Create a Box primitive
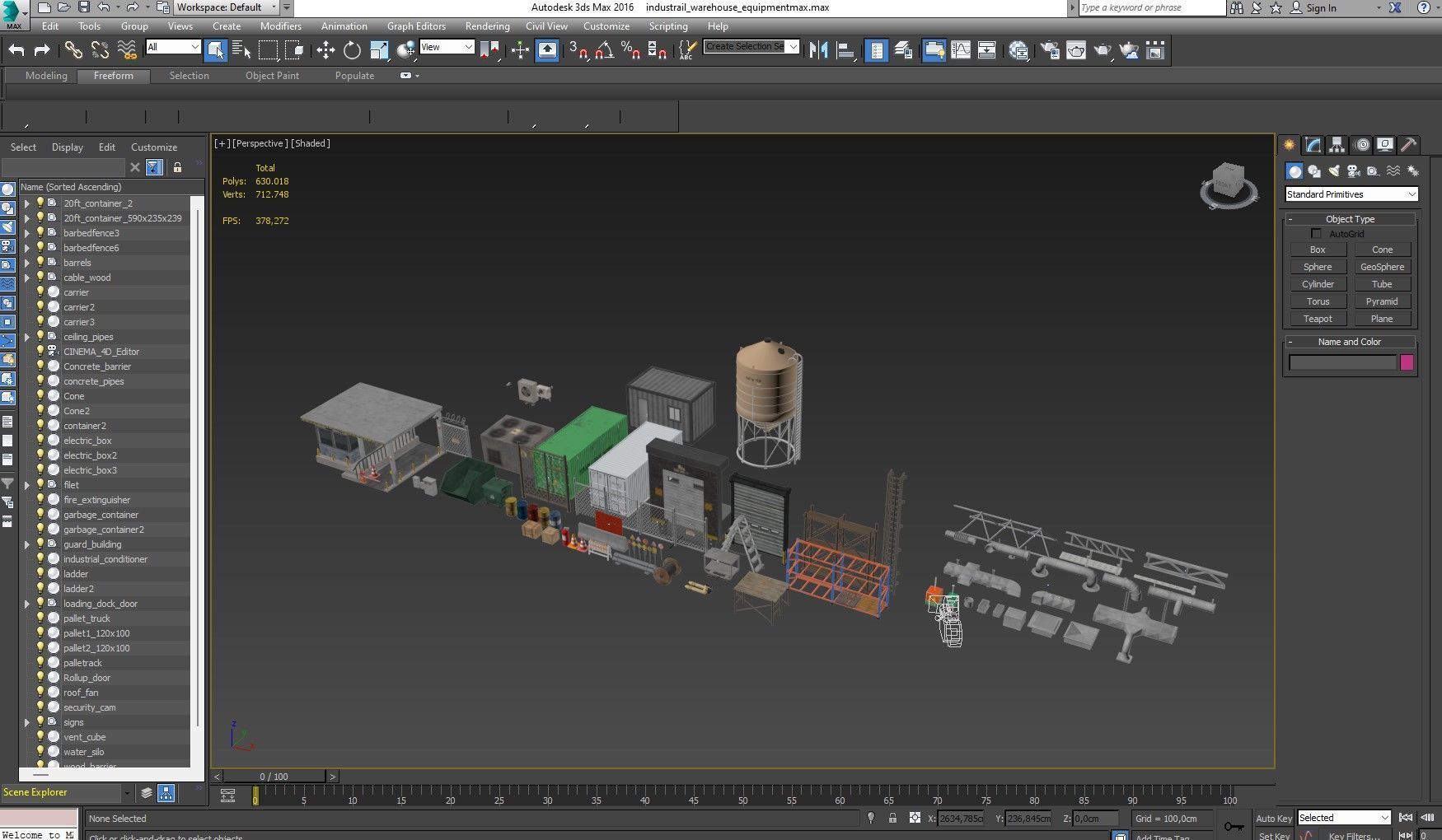 tap(1318, 250)
